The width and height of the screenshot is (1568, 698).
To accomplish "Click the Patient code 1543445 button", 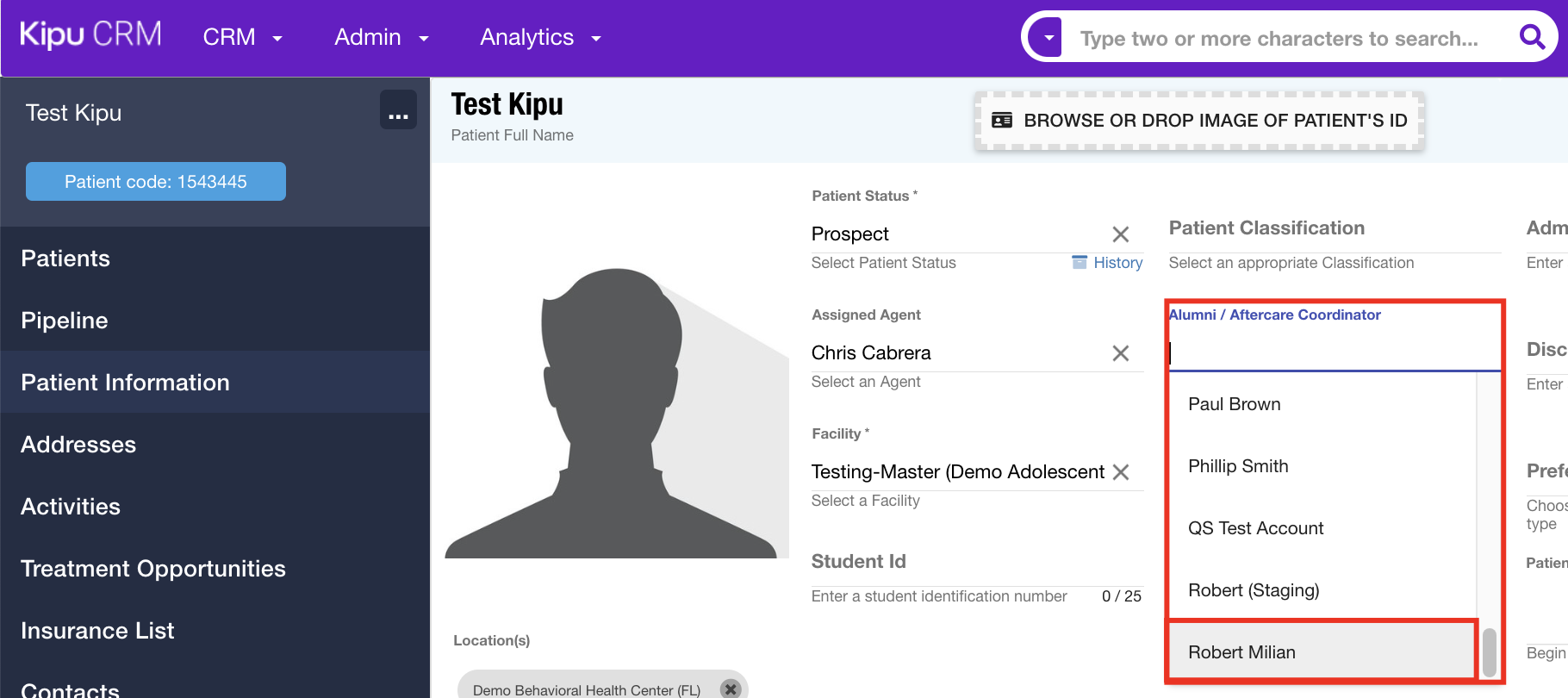I will [x=156, y=182].
